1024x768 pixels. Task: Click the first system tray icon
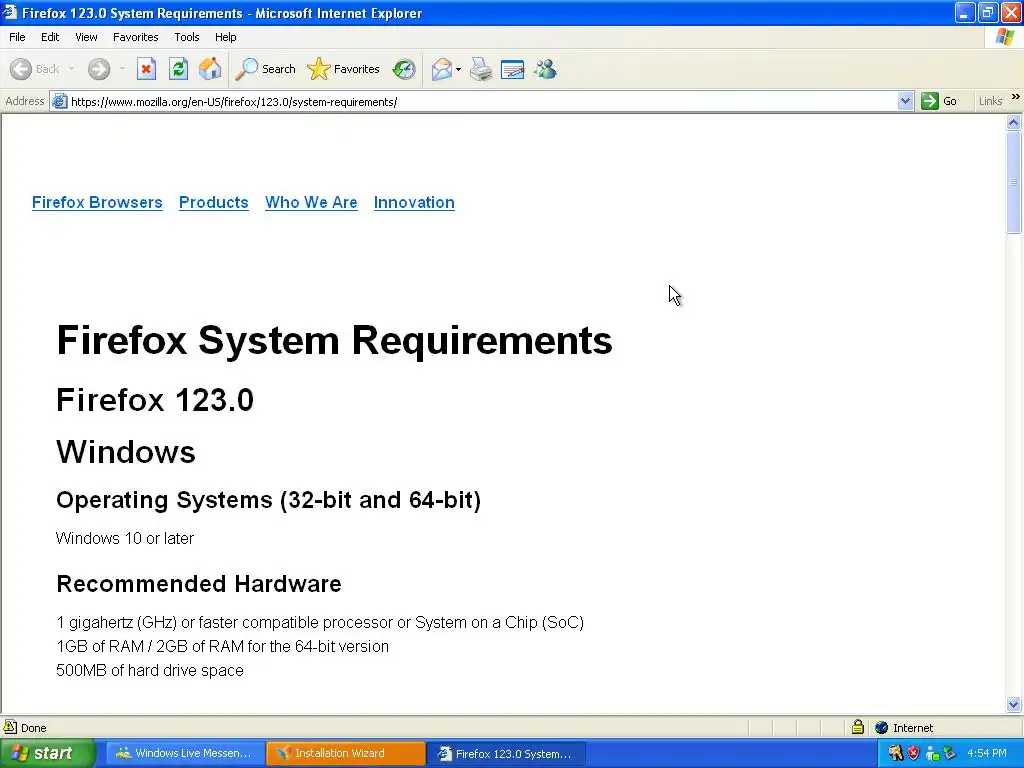[895, 754]
